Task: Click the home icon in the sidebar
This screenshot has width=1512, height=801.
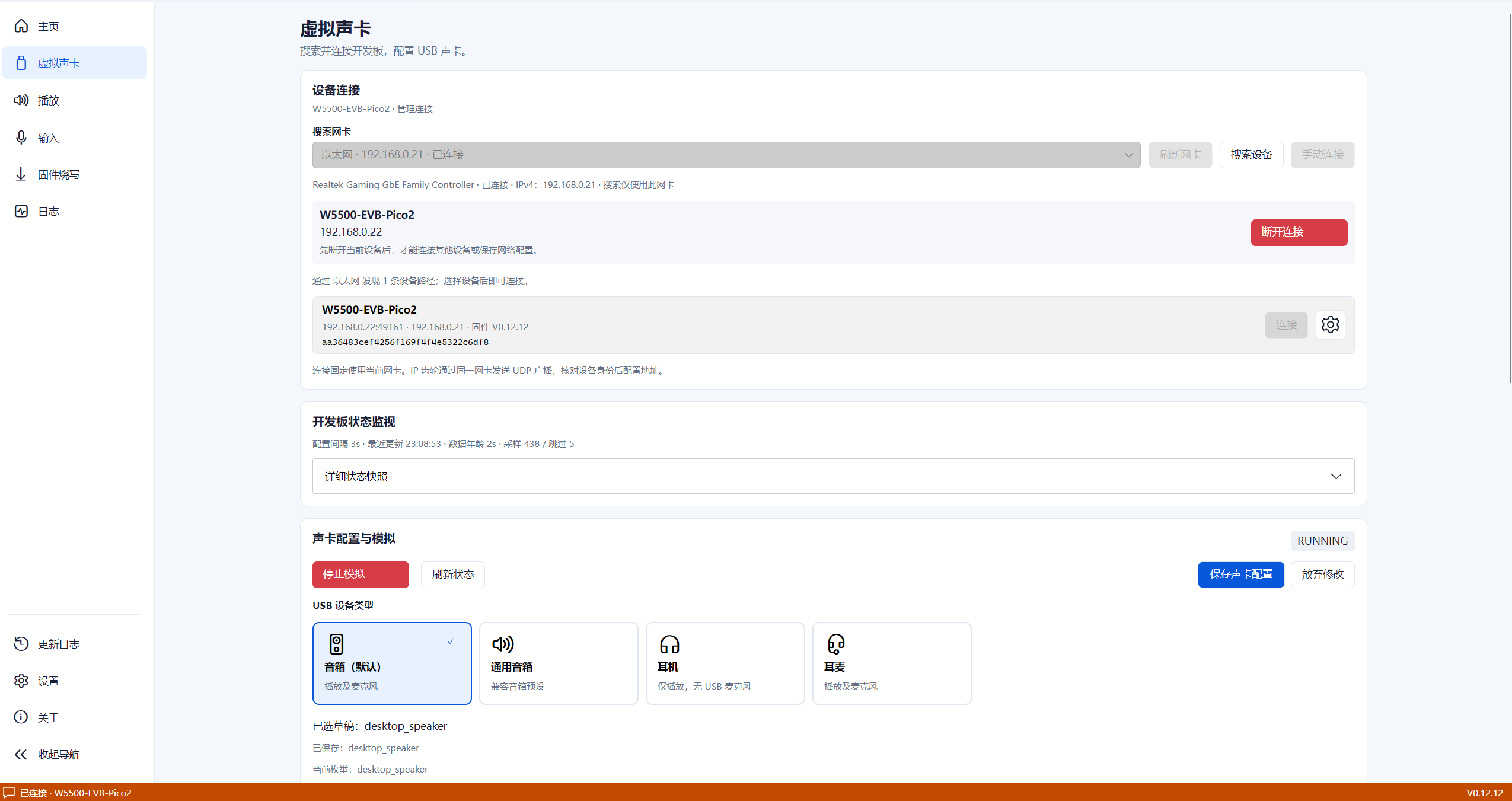Action: pos(21,26)
